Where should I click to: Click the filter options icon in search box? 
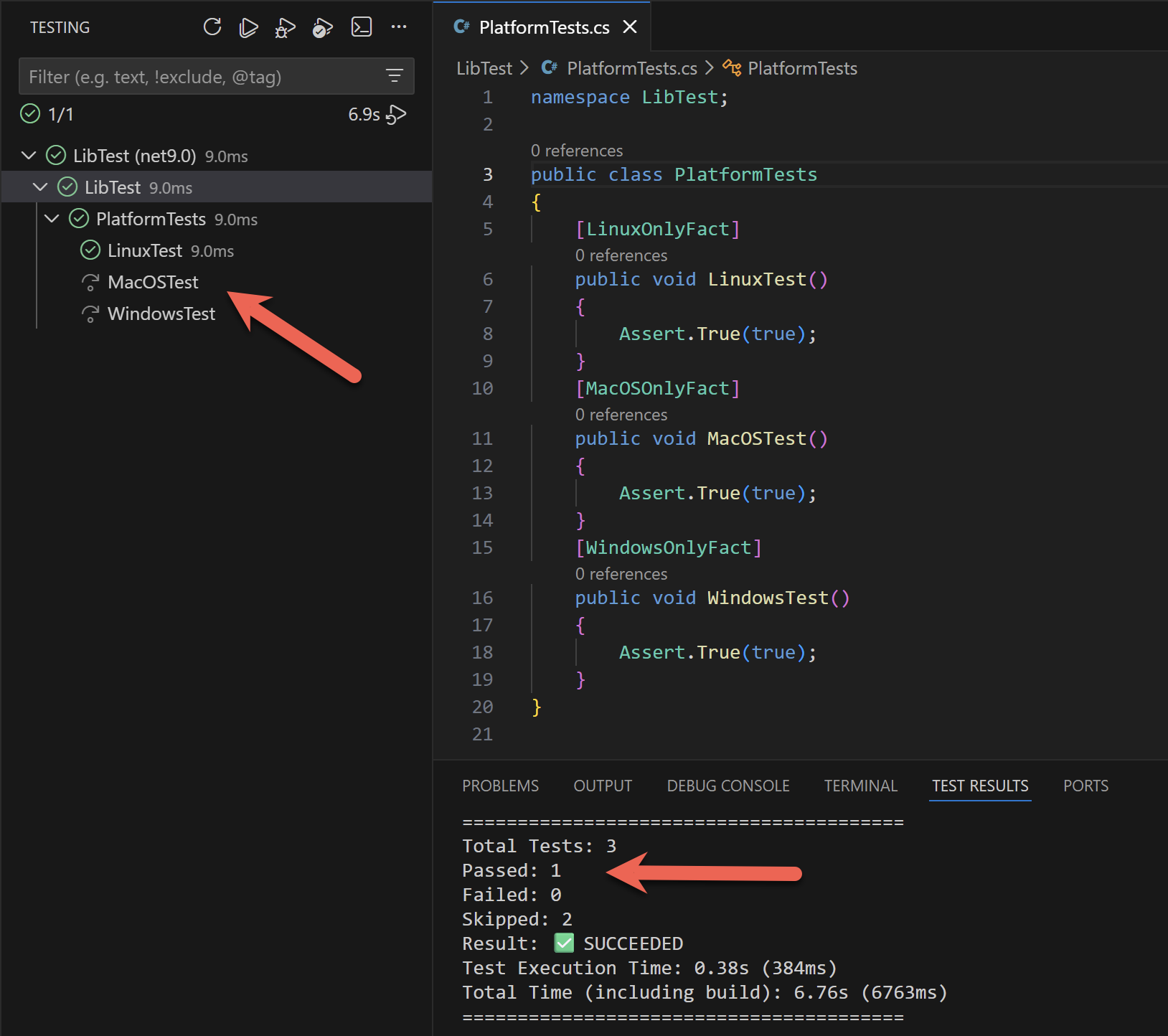[x=394, y=76]
